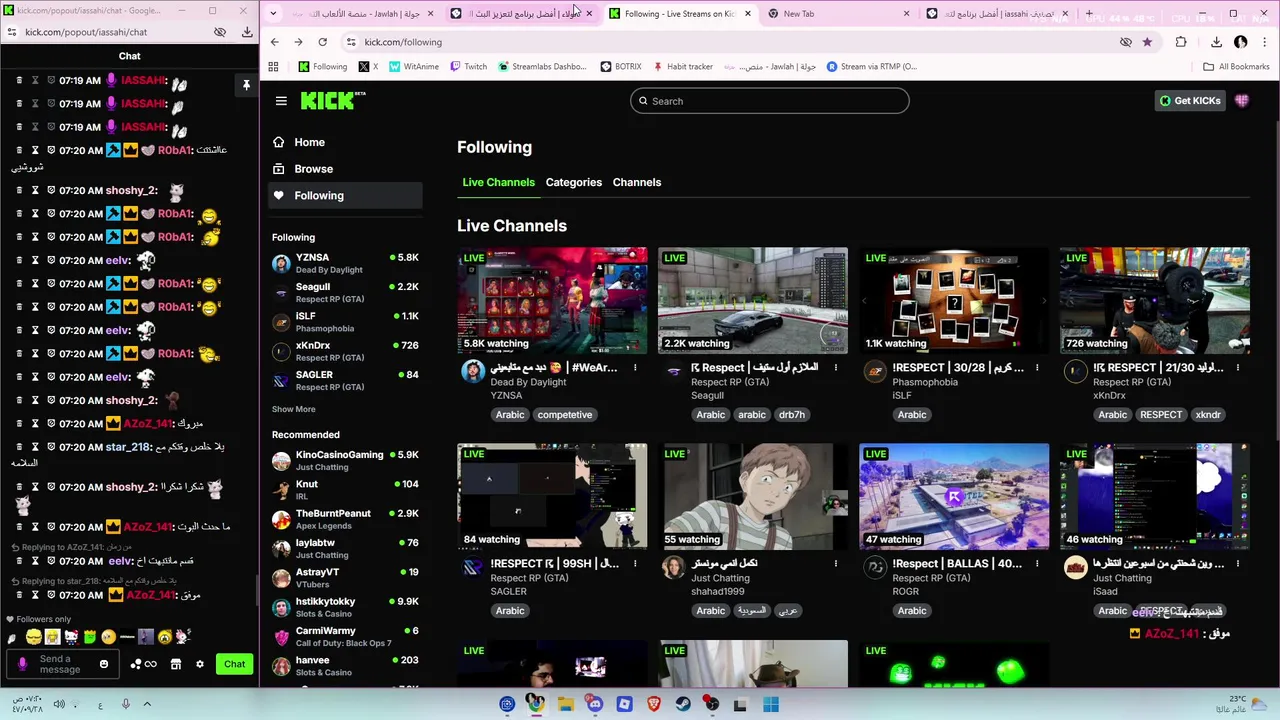The width and height of the screenshot is (1280, 720).
Task: Open Streamlabs Dashboard bookmark
Action: click(541, 67)
